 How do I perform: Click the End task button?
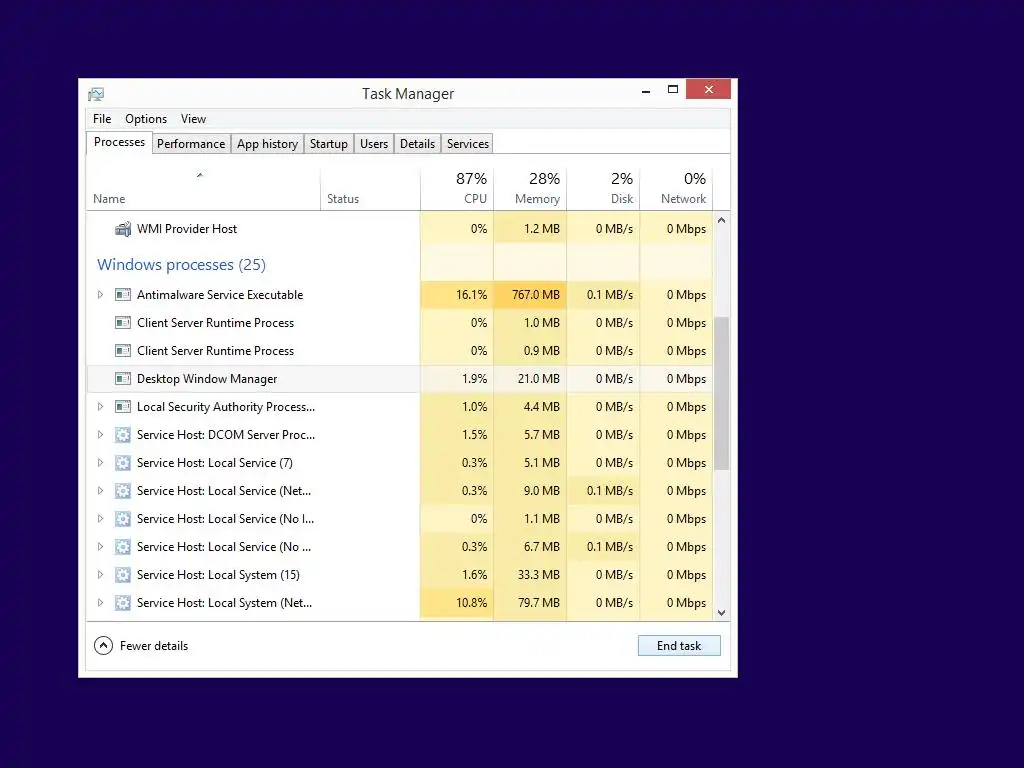coord(679,646)
